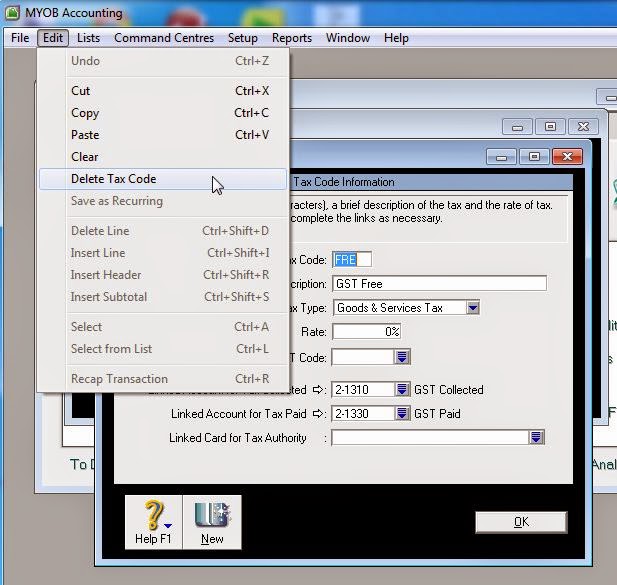Select Cut in the Edit menu
Viewport: 617px width, 585px height.
(163, 91)
